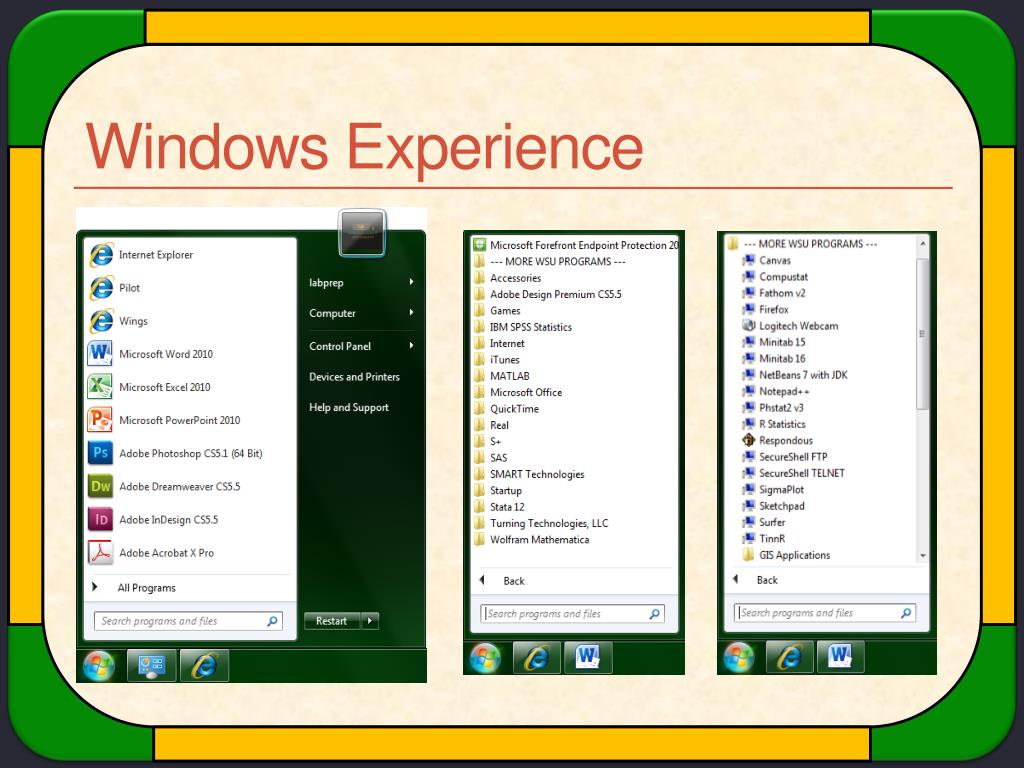Screen dimensions: 1024x768
Task: Open the Wolfram Mathematica folder
Action: point(532,539)
